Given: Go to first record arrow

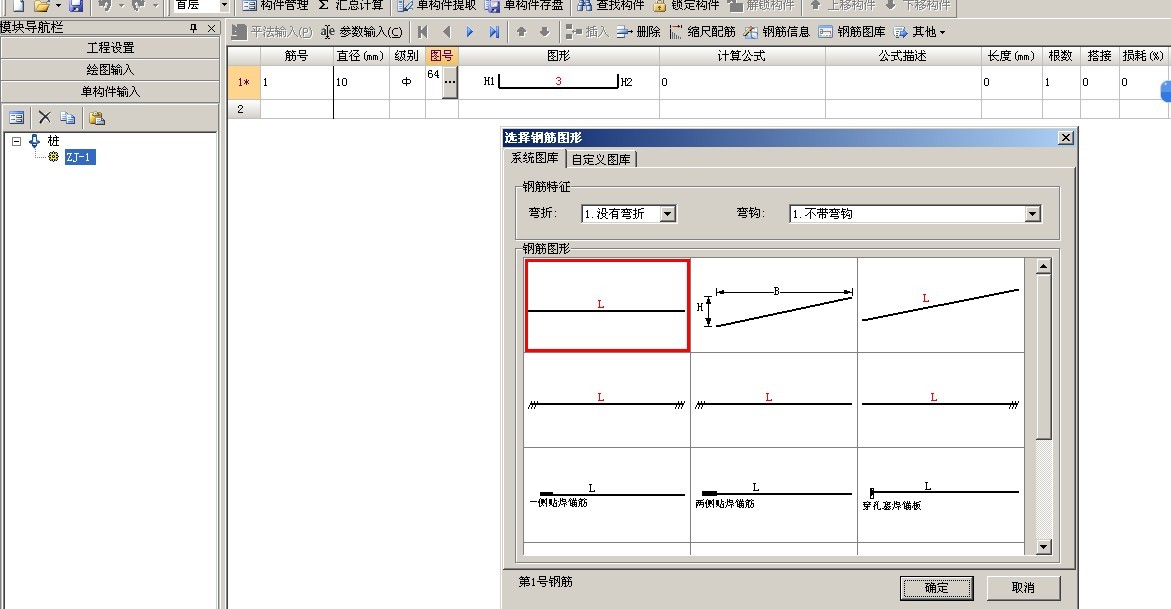Looking at the screenshot, I should click(x=423, y=32).
